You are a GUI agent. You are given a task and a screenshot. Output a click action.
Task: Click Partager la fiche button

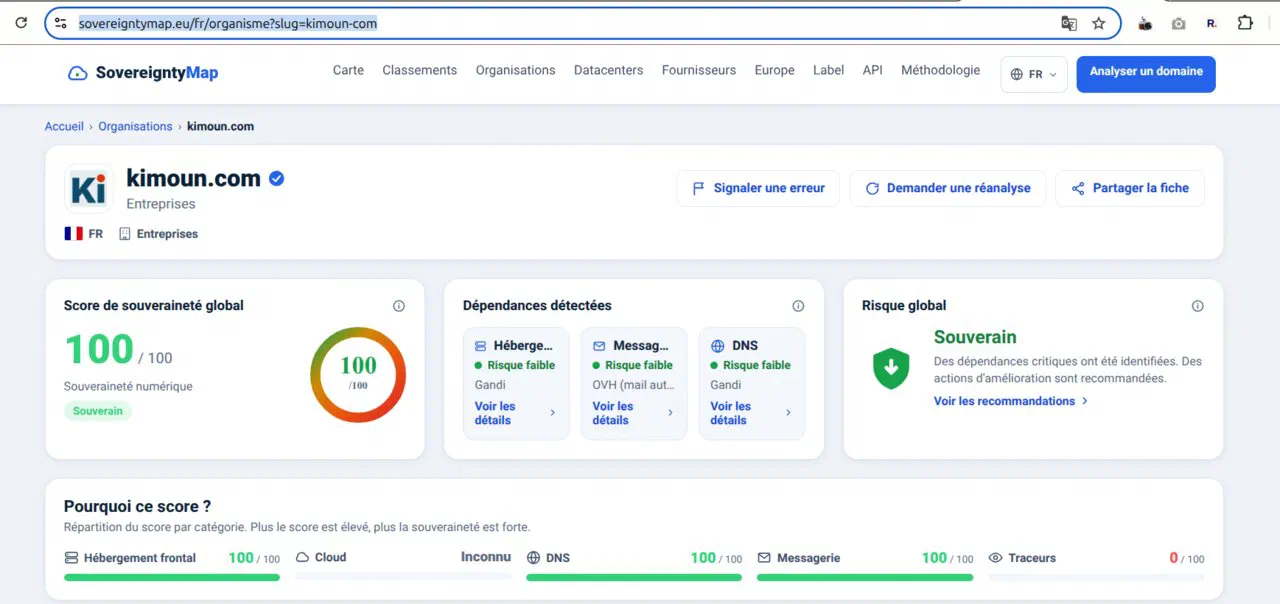click(1130, 188)
